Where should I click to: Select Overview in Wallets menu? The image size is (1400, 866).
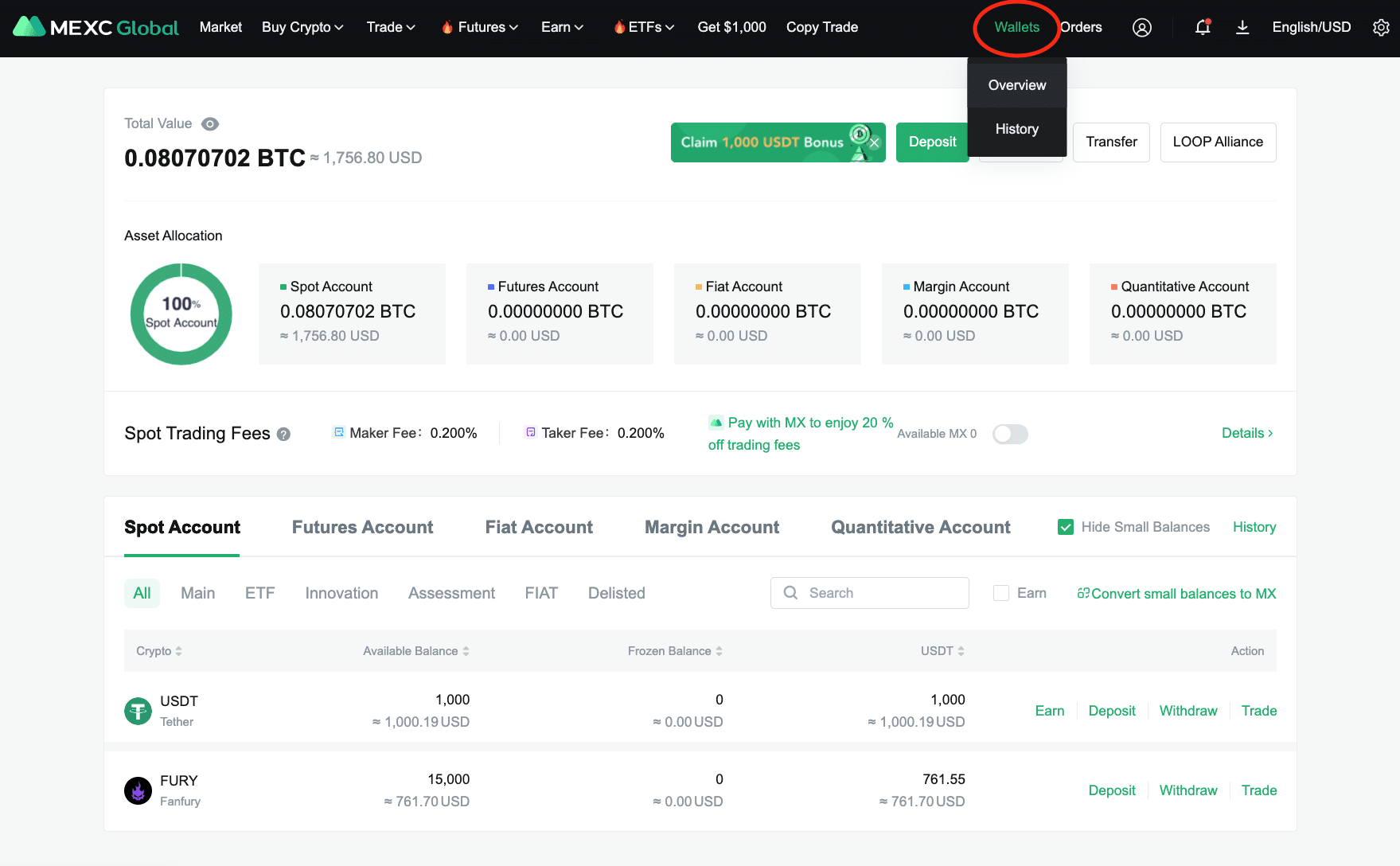click(1017, 85)
